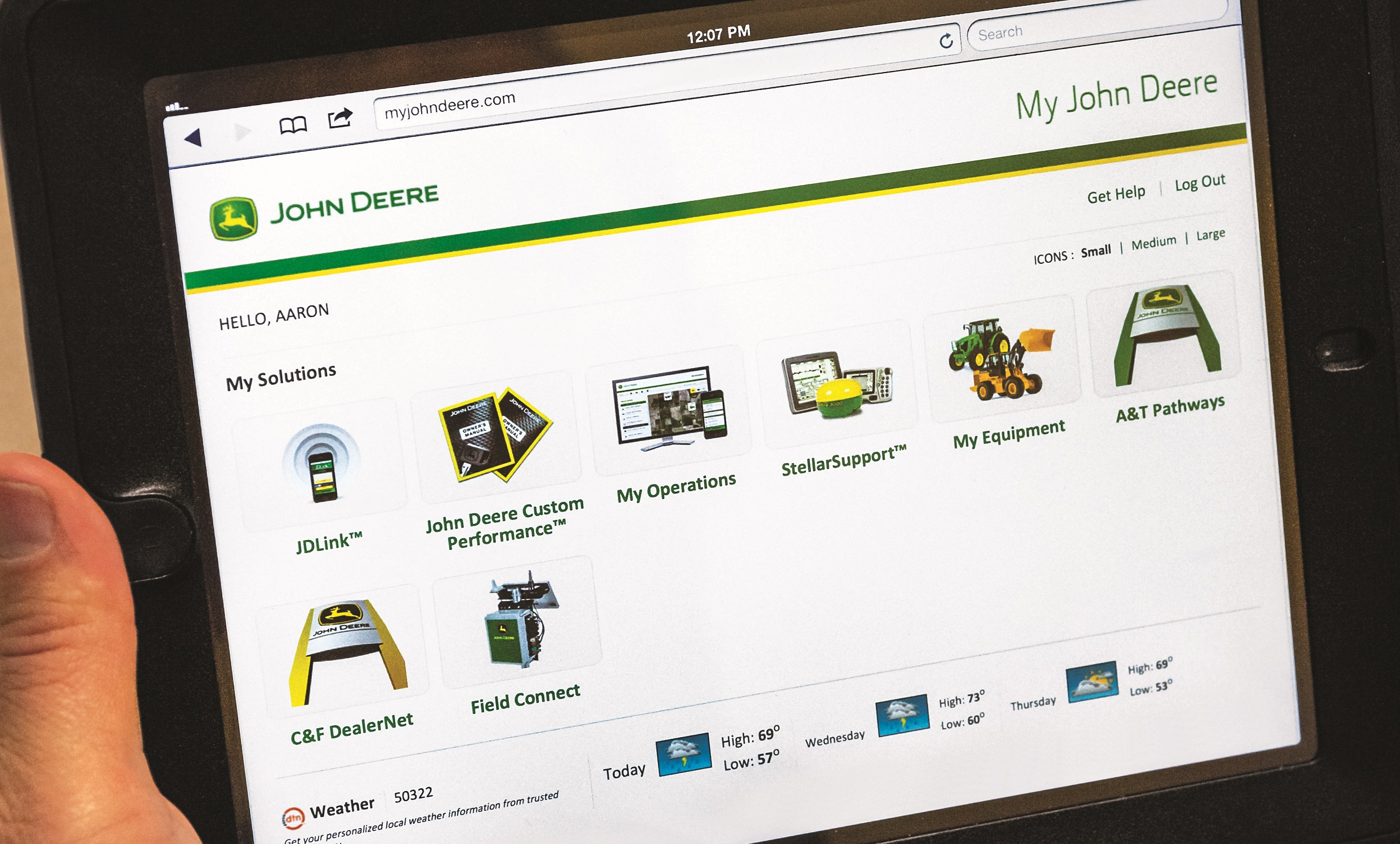Click the DTN weather logo icon
Viewport: 1400px width, 844px height.
click(293, 819)
